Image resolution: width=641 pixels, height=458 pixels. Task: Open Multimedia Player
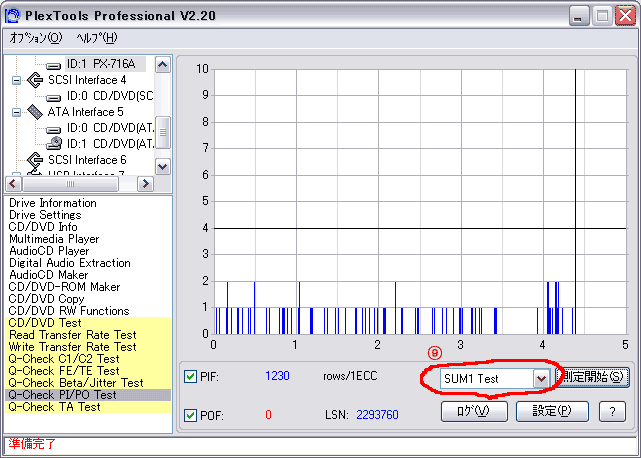click(x=54, y=239)
